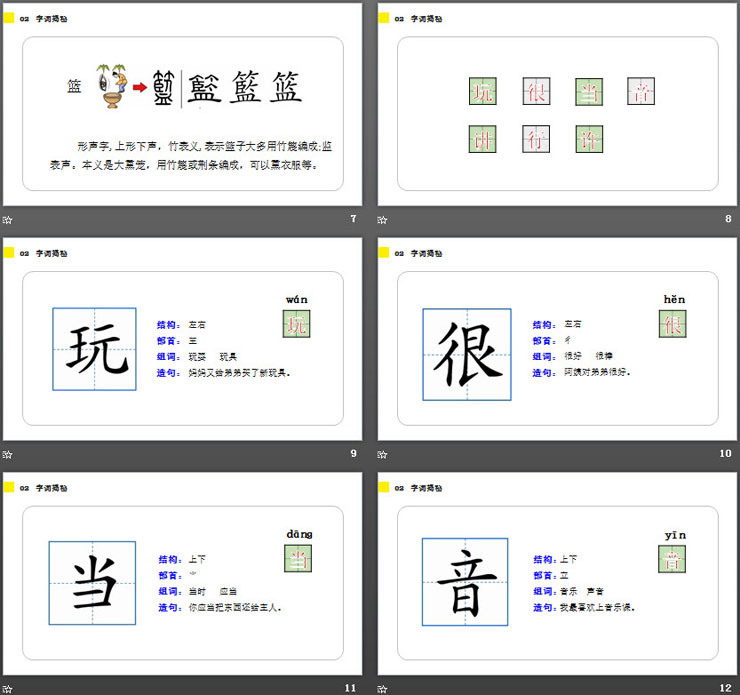Screen dimensions: 740x695
Task: Click the animation star icon below slide 10
Action: pos(383,454)
